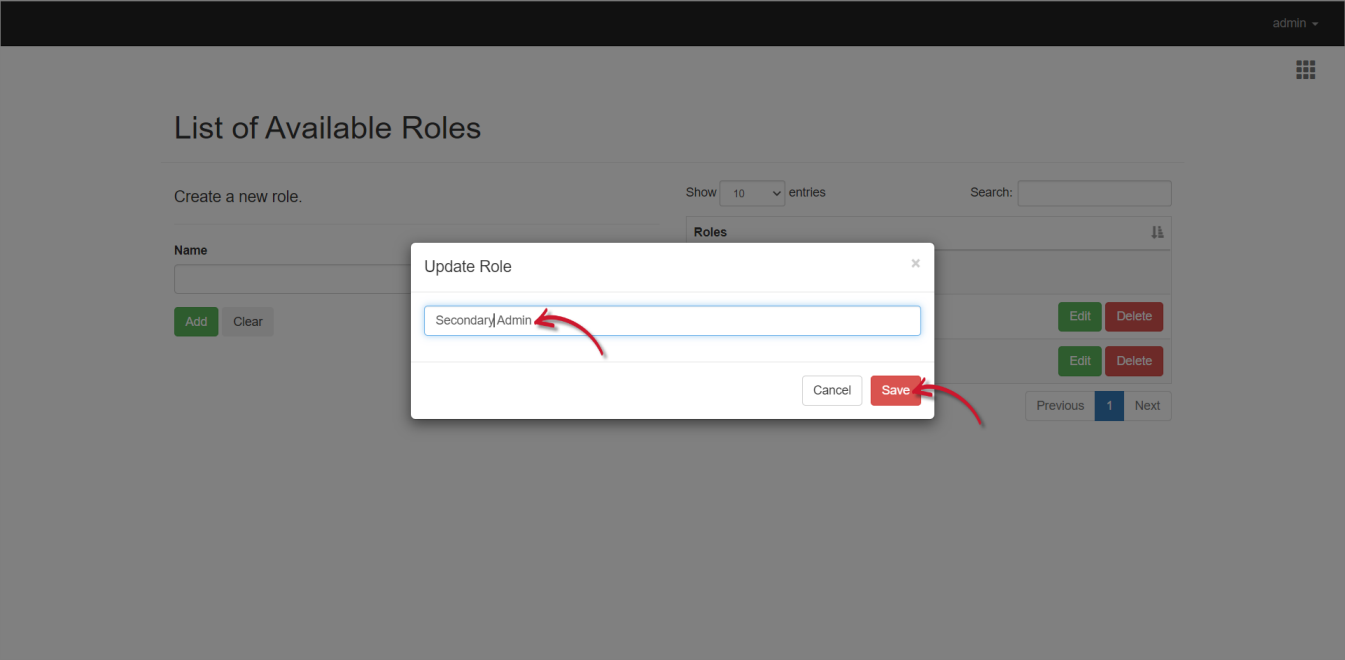
Task: Click the sort arrows in the Roles header
Action: click(x=1157, y=232)
